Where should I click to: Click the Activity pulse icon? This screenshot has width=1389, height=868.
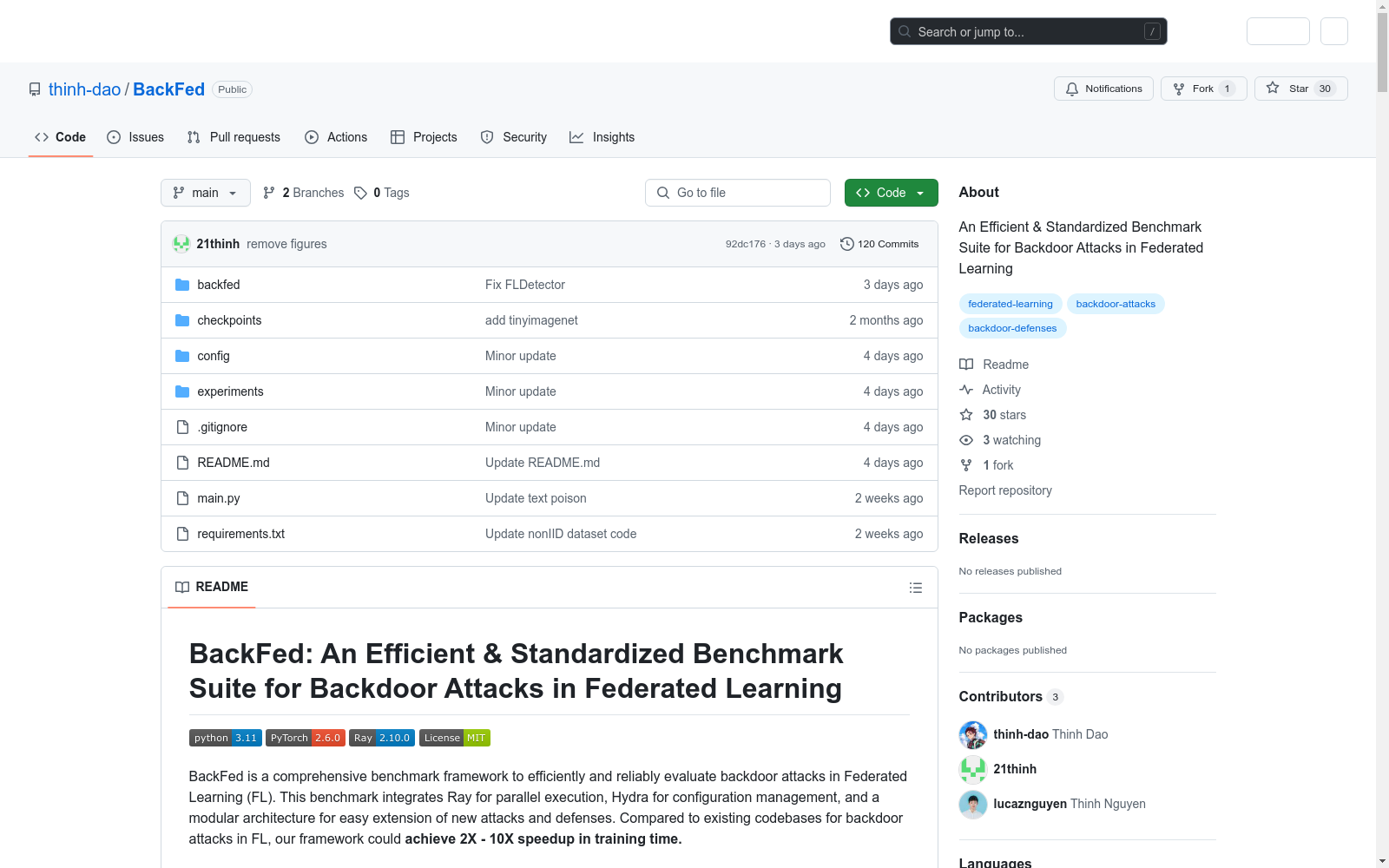coord(966,390)
